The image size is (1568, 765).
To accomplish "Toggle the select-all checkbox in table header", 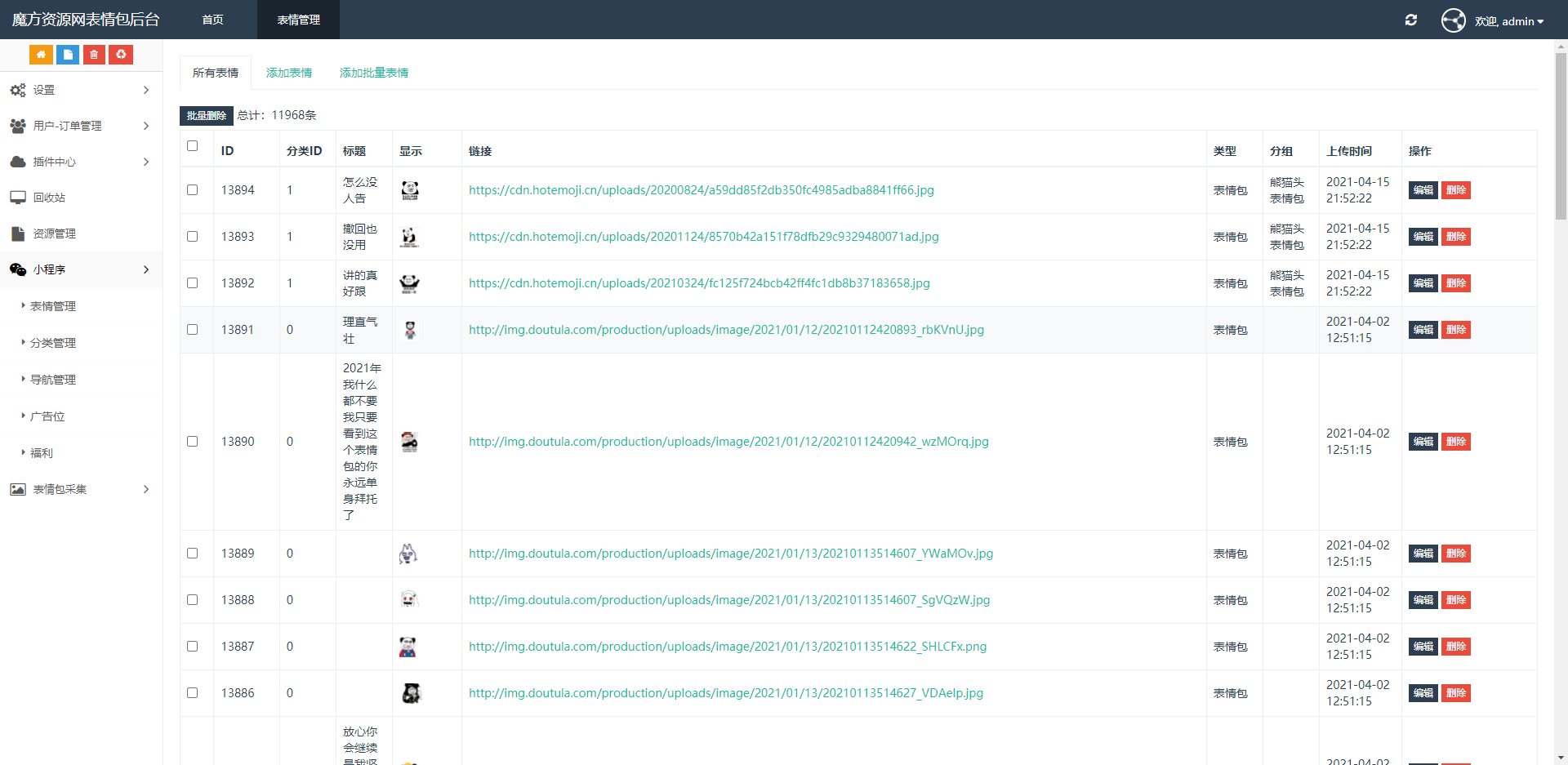I will (193, 146).
